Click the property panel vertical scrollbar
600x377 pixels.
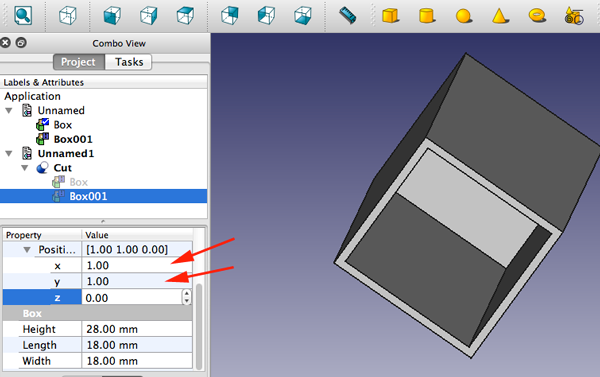(199, 325)
